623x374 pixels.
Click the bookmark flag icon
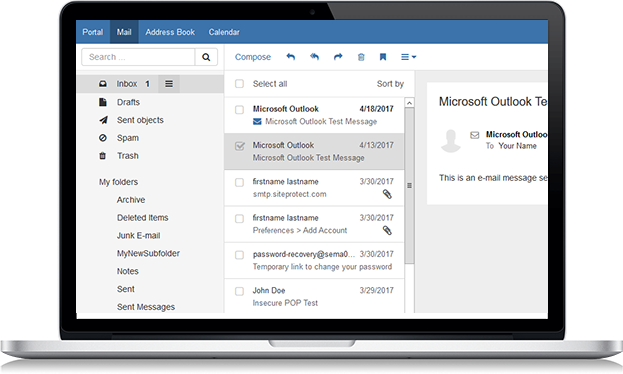pyautogui.click(x=383, y=57)
